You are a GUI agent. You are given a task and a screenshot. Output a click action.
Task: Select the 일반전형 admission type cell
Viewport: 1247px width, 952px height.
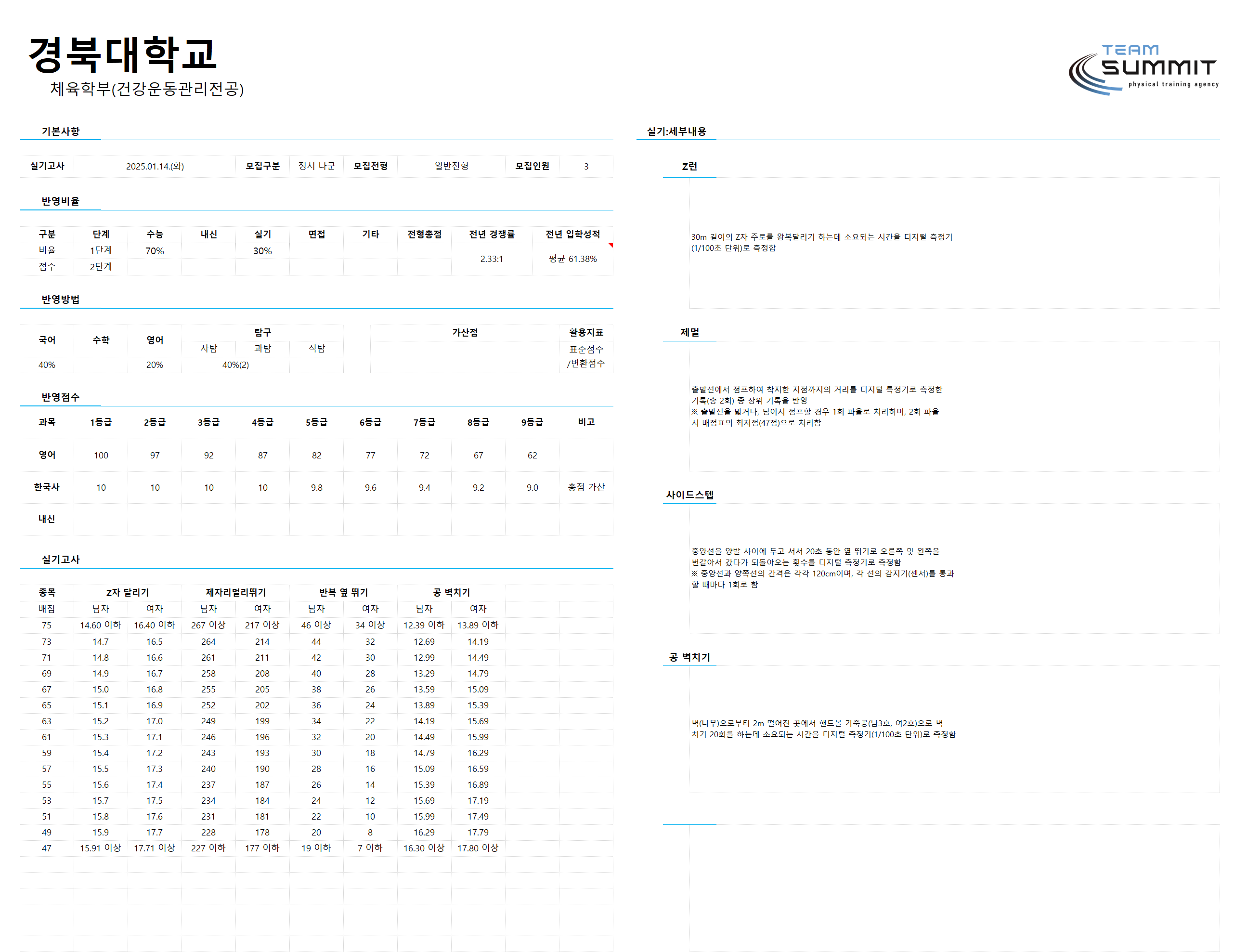click(x=451, y=166)
